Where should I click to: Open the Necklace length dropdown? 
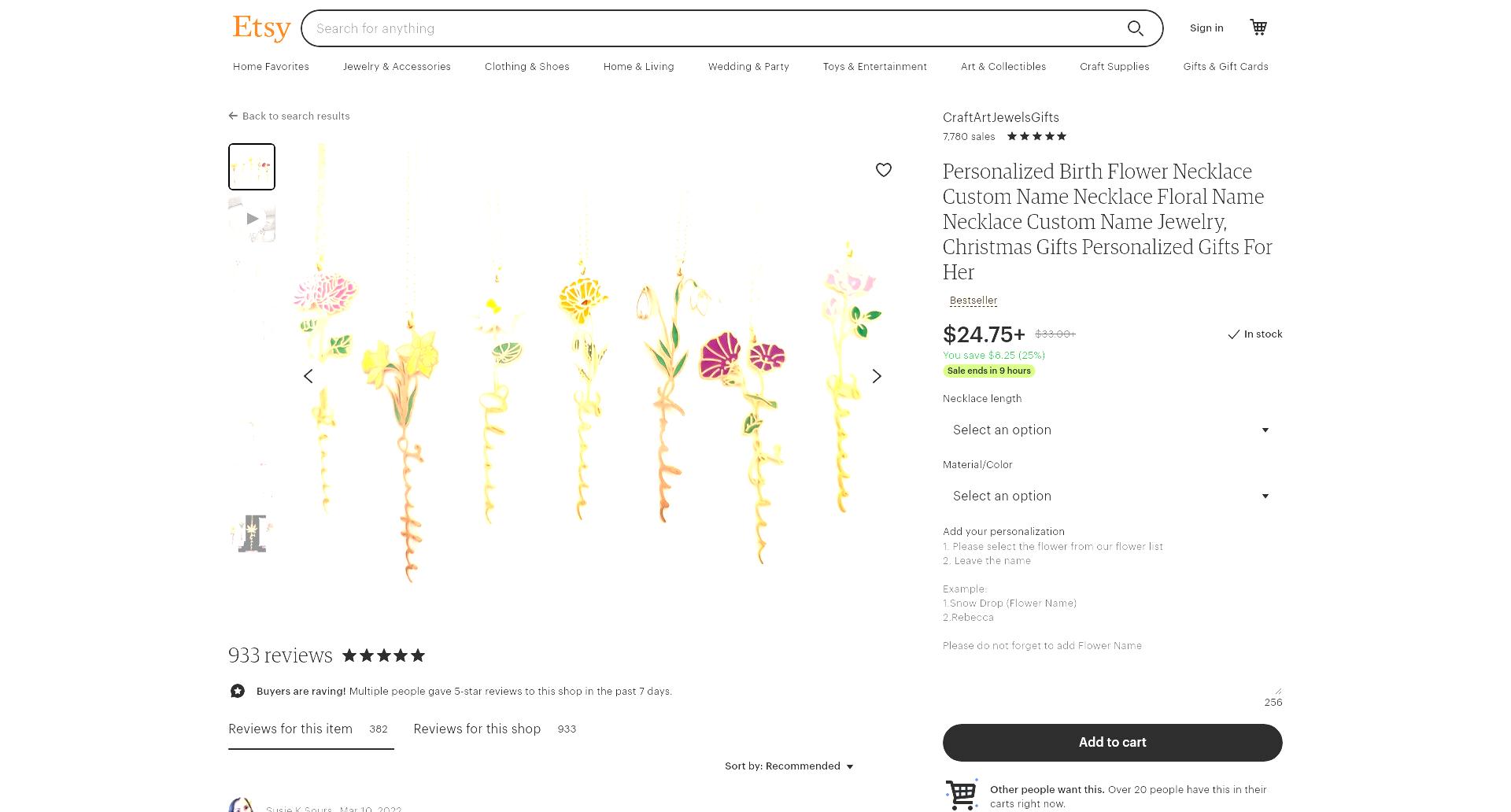point(1112,430)
